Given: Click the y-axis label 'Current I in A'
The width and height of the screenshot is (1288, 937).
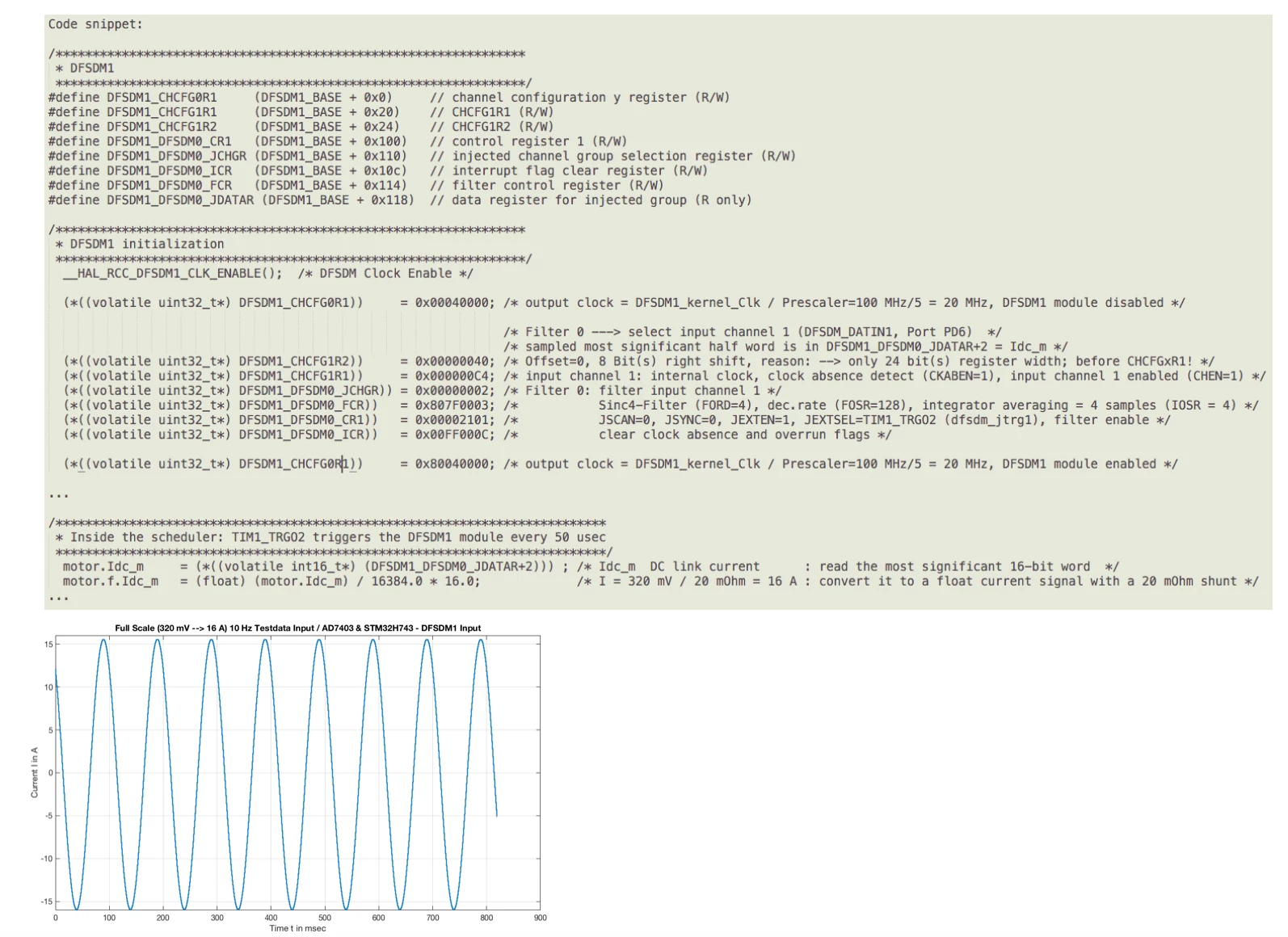Looking at the screenshot, I should click(x=35, y=773).
